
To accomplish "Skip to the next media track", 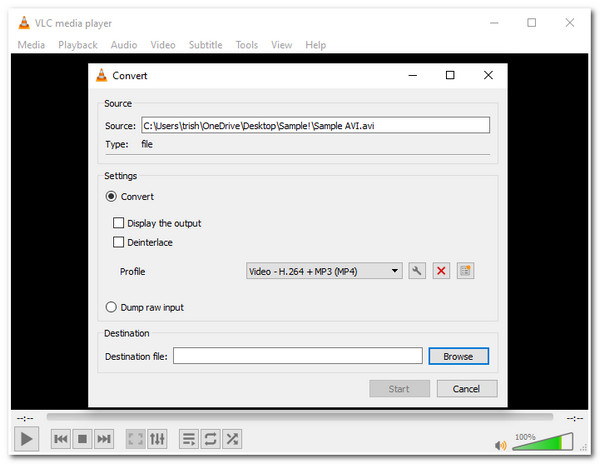I will [103, 439].
